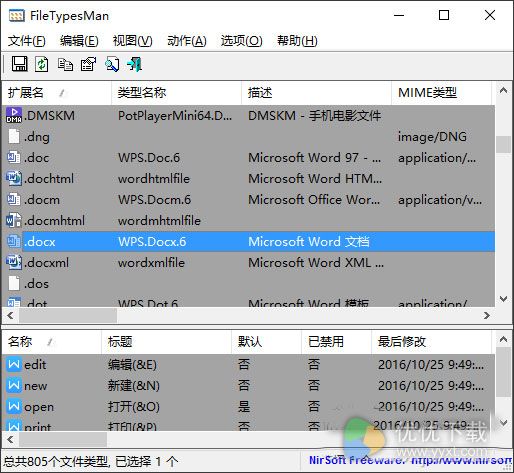Select the .docx extension text
This screenshot has width=514, height=473.
point(40,242)
